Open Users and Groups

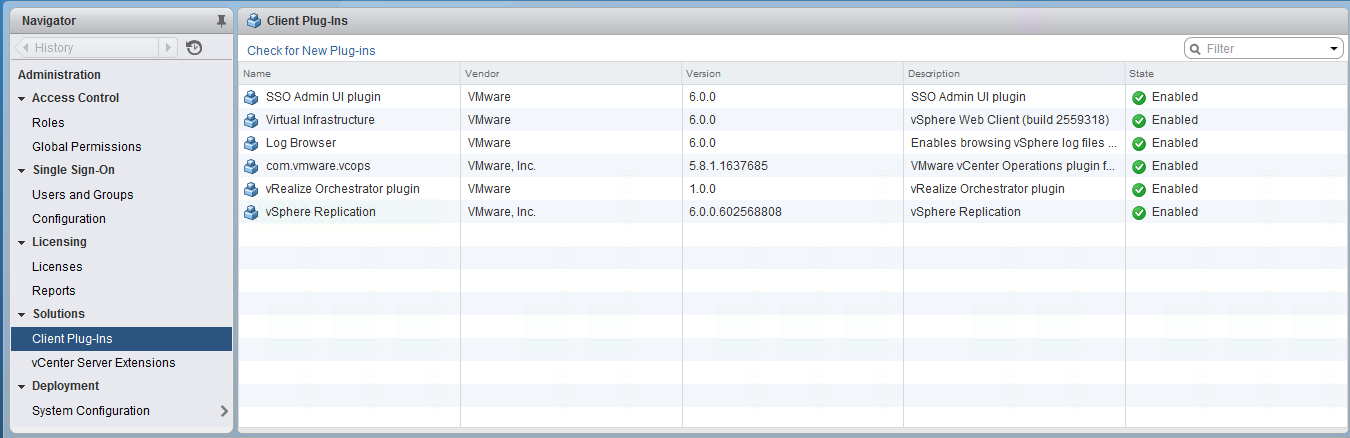click(82, 195)
